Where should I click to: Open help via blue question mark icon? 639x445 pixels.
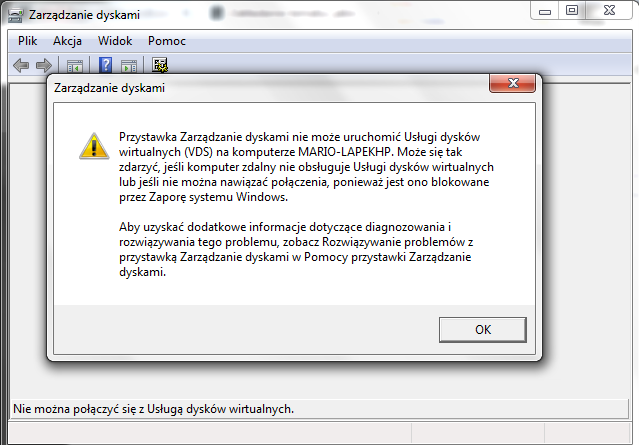click(x=106, y=65)
